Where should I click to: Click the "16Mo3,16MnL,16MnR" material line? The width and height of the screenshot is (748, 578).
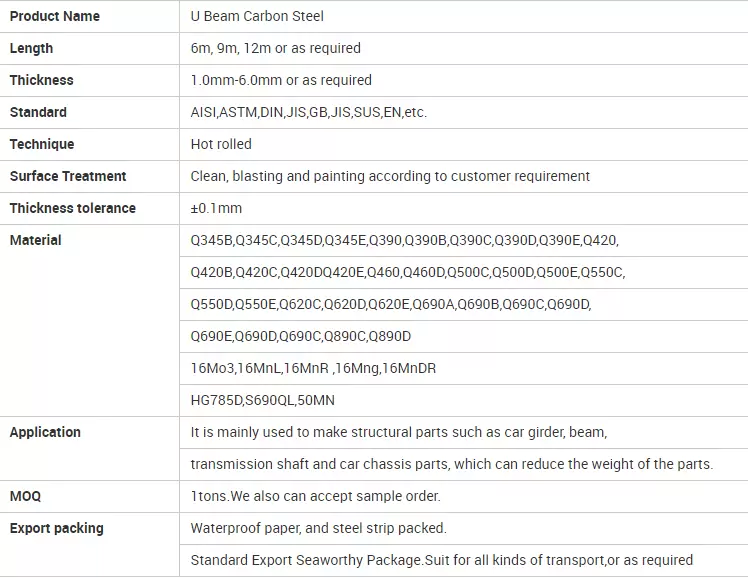coord(313,368)
